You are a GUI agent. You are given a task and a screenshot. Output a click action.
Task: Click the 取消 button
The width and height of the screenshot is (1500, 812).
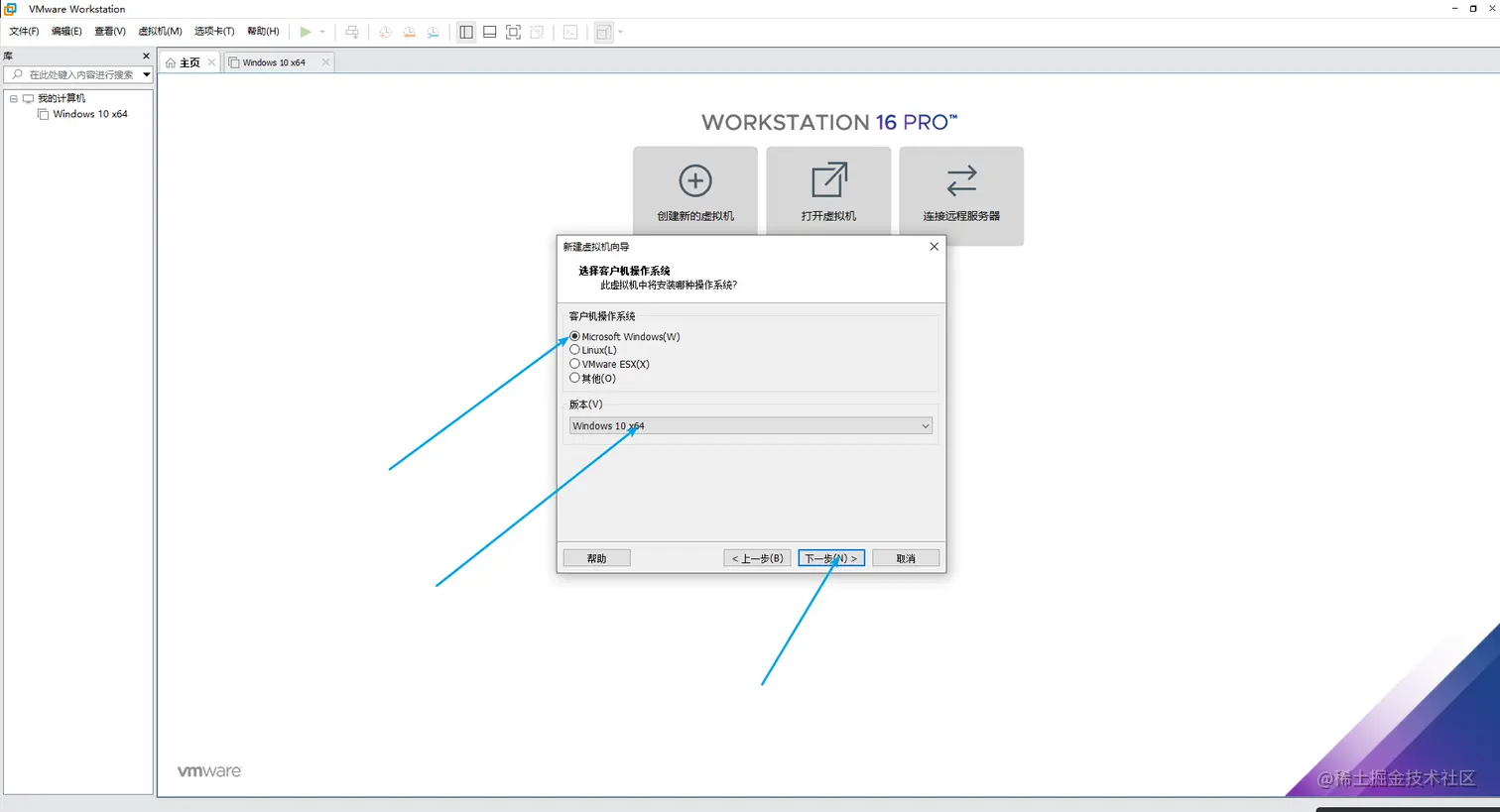tap(906, 558)
